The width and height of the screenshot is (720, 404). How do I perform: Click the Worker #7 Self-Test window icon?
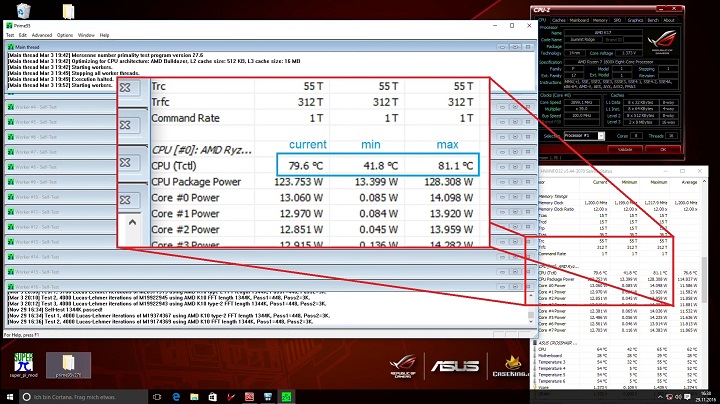(11, 152)
